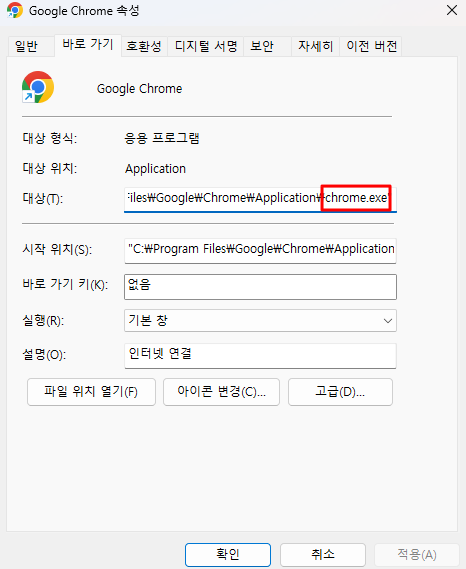Close the Google Chrome 속성 dialog
The width and height of the screenshot is (466, 569).
coord(451,10)
